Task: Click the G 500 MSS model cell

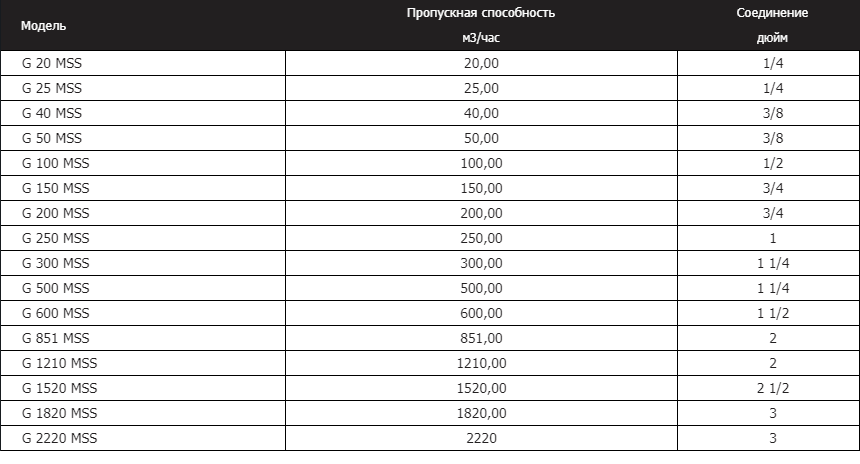Action: 143,288
